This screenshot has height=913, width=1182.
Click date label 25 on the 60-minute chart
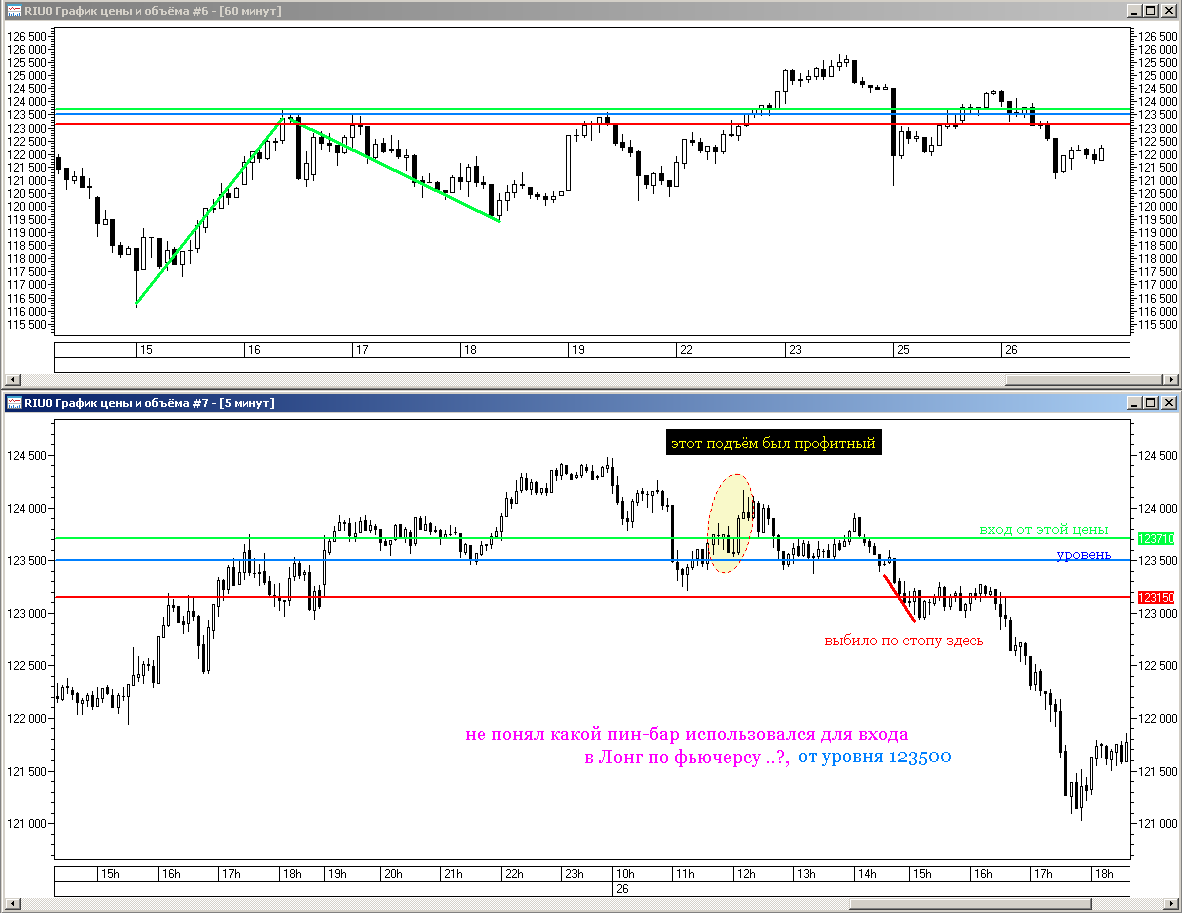(903, 350)
